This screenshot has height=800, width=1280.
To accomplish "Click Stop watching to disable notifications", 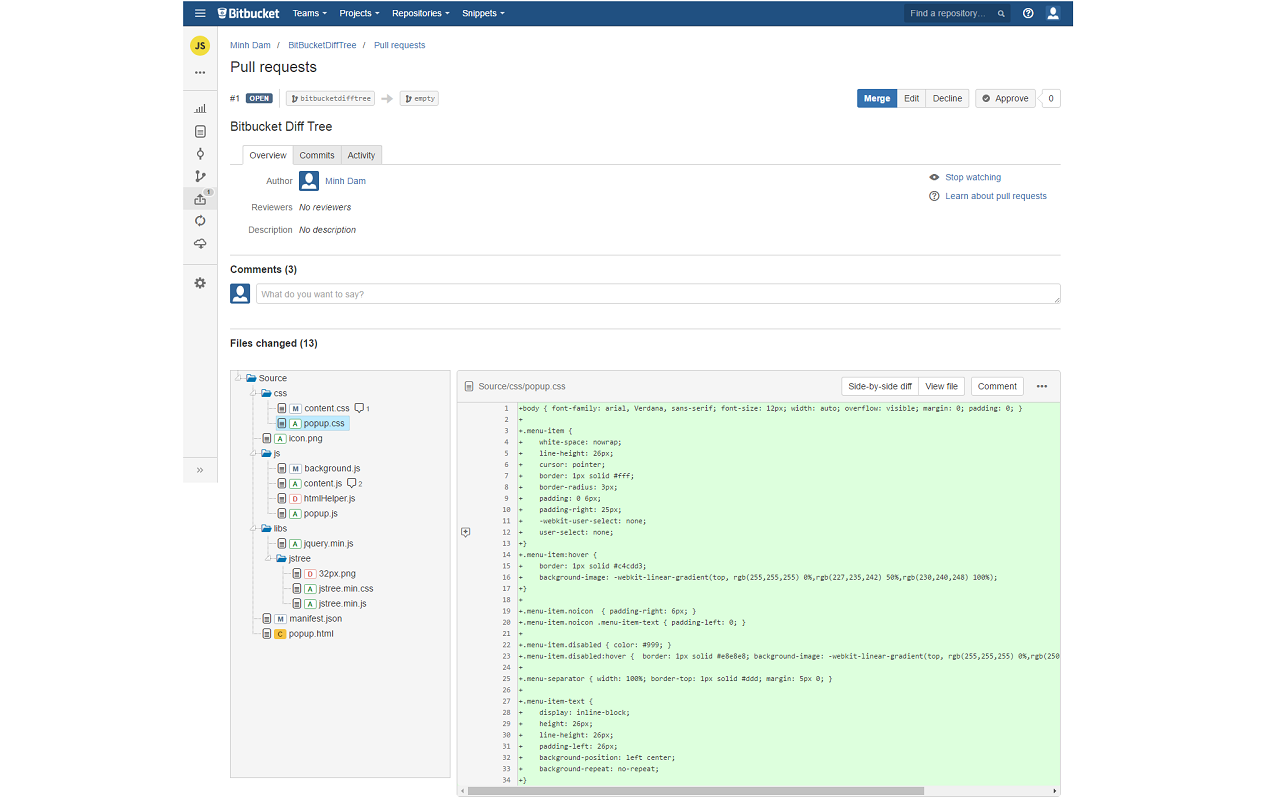I will (971, 177).
